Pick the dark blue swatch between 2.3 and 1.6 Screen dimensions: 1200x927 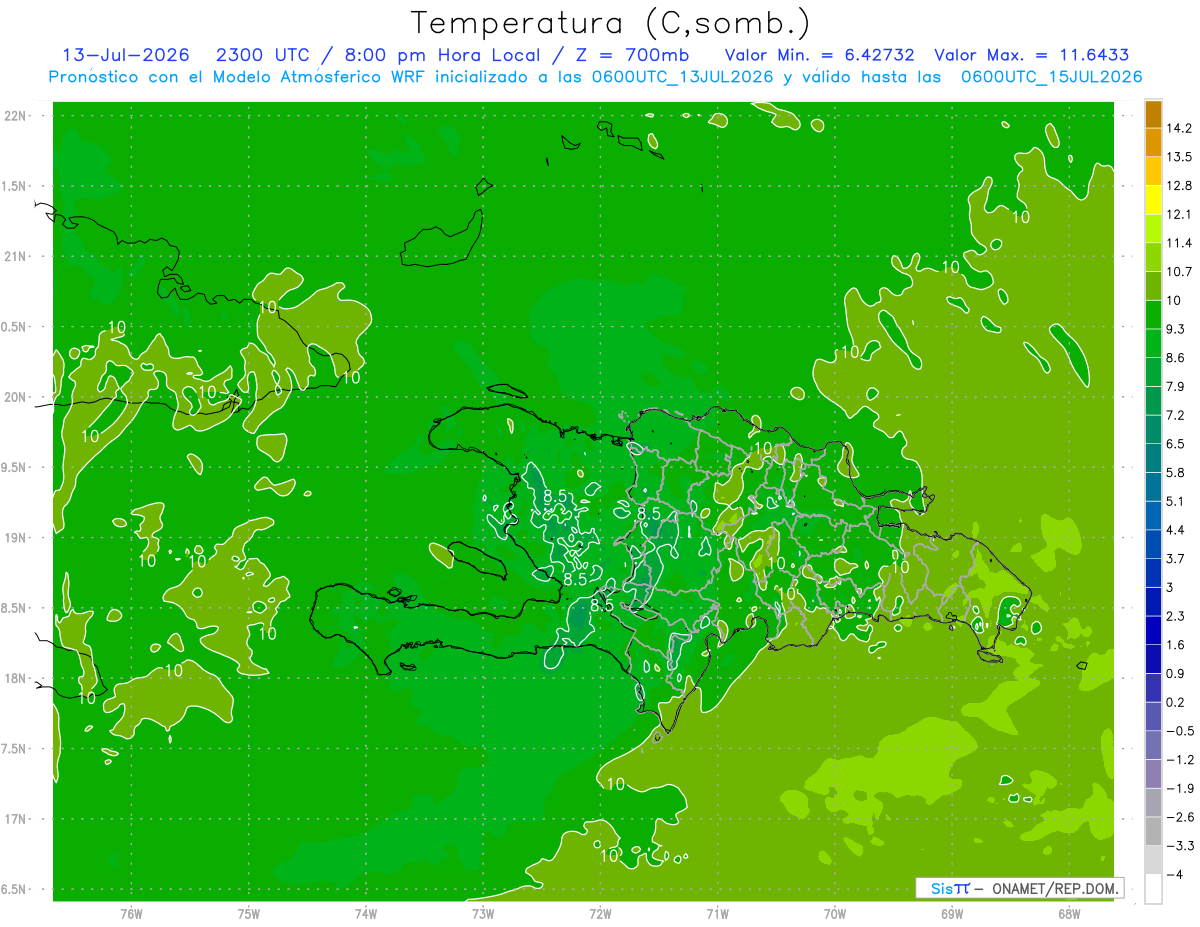[x=1153, y=630]
